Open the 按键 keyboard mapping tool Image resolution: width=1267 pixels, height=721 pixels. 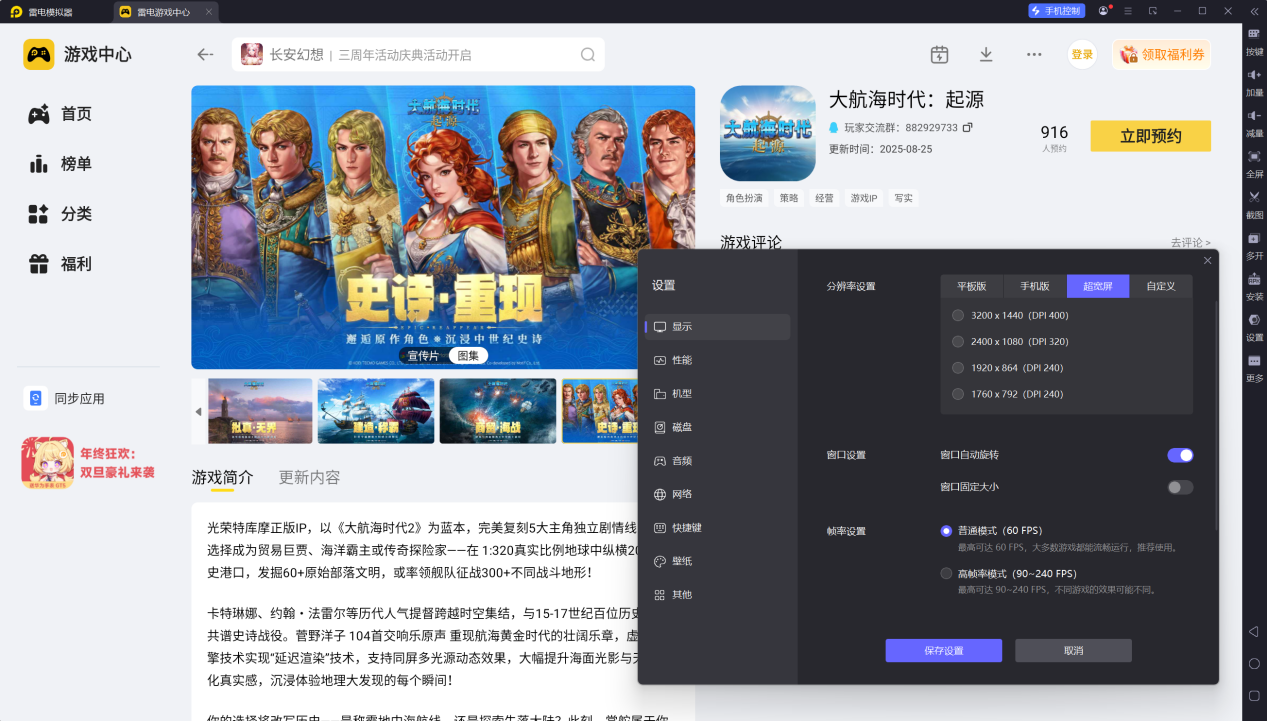point(1254,40)
